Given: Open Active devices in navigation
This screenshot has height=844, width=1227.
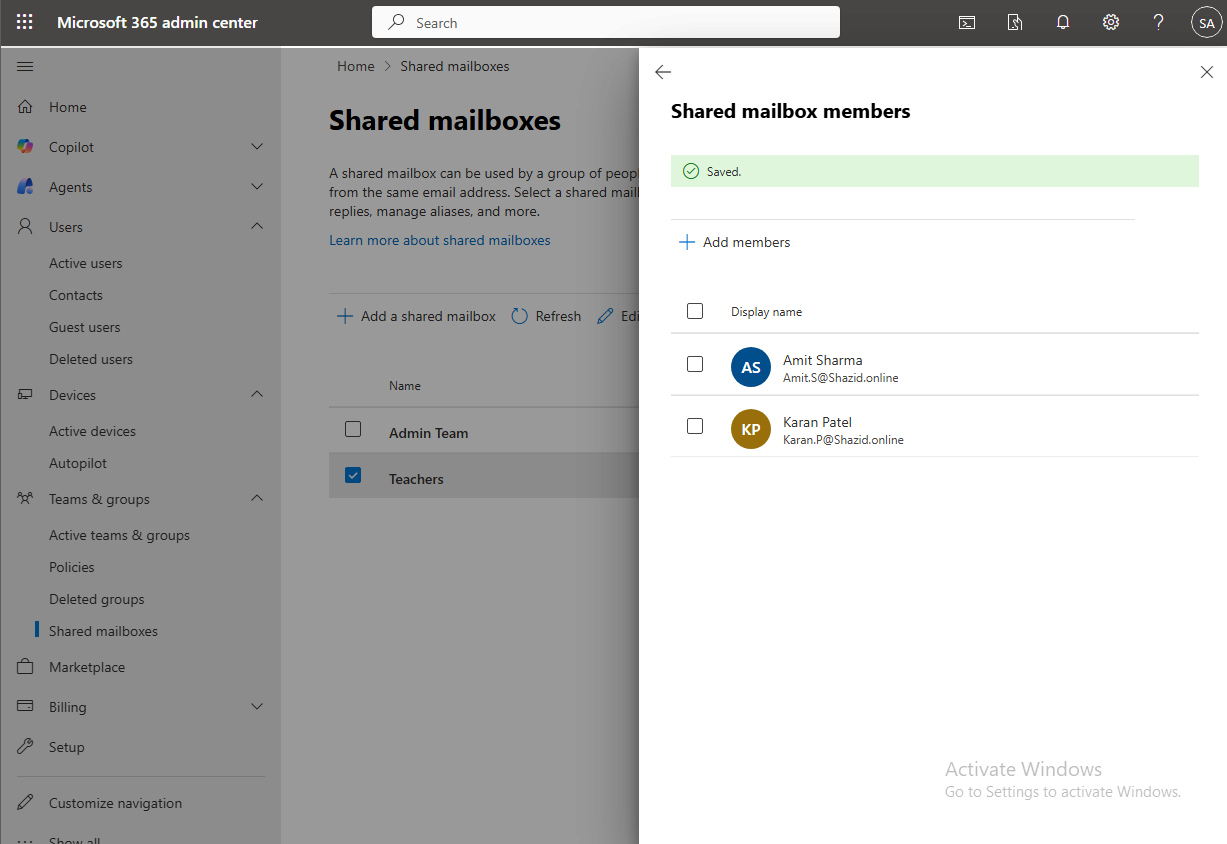Looking at the screenshot, I should (93, 431).
